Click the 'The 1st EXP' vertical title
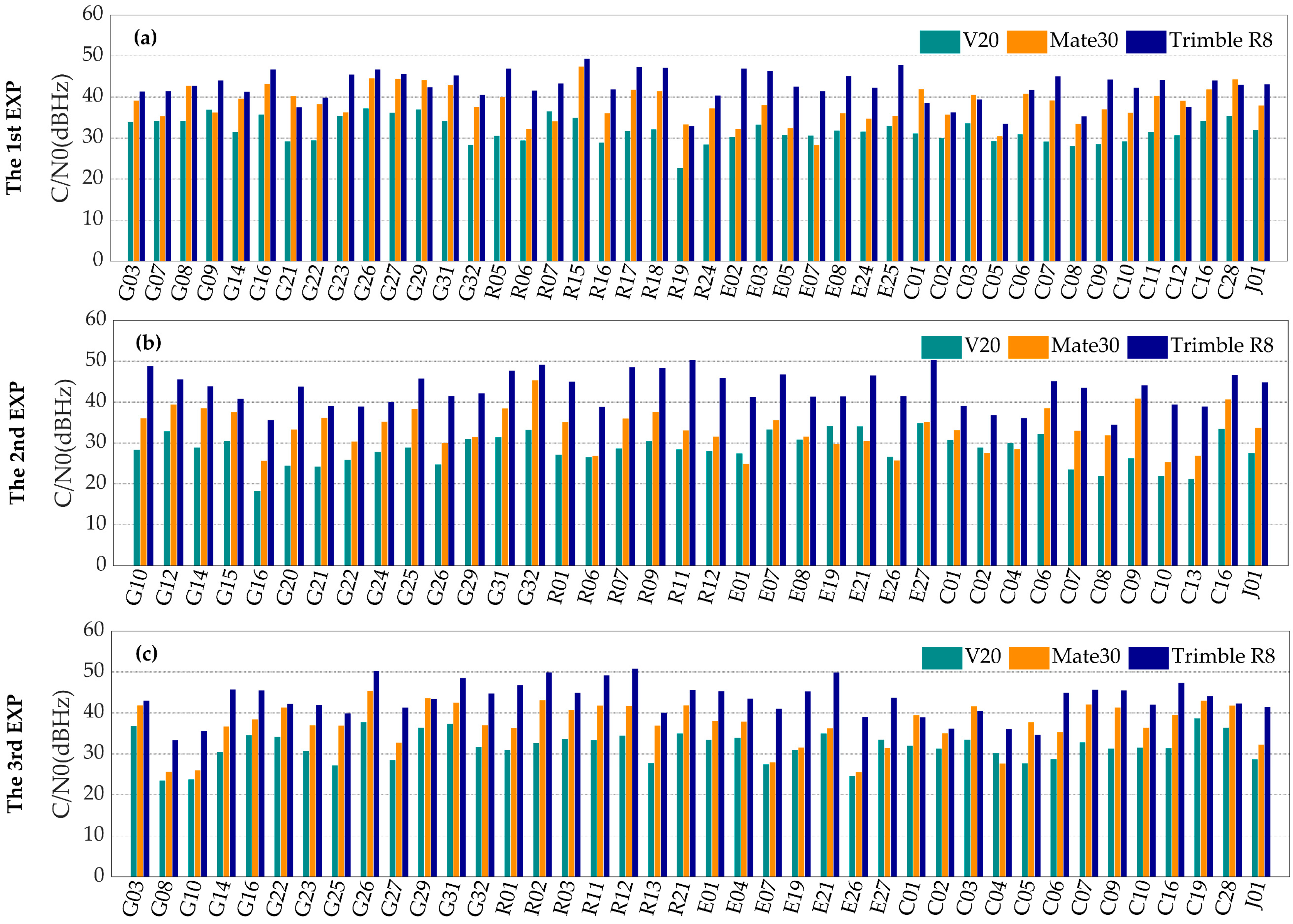The width and height of the screenshot is (1293, 924). [x=14, y=139]
